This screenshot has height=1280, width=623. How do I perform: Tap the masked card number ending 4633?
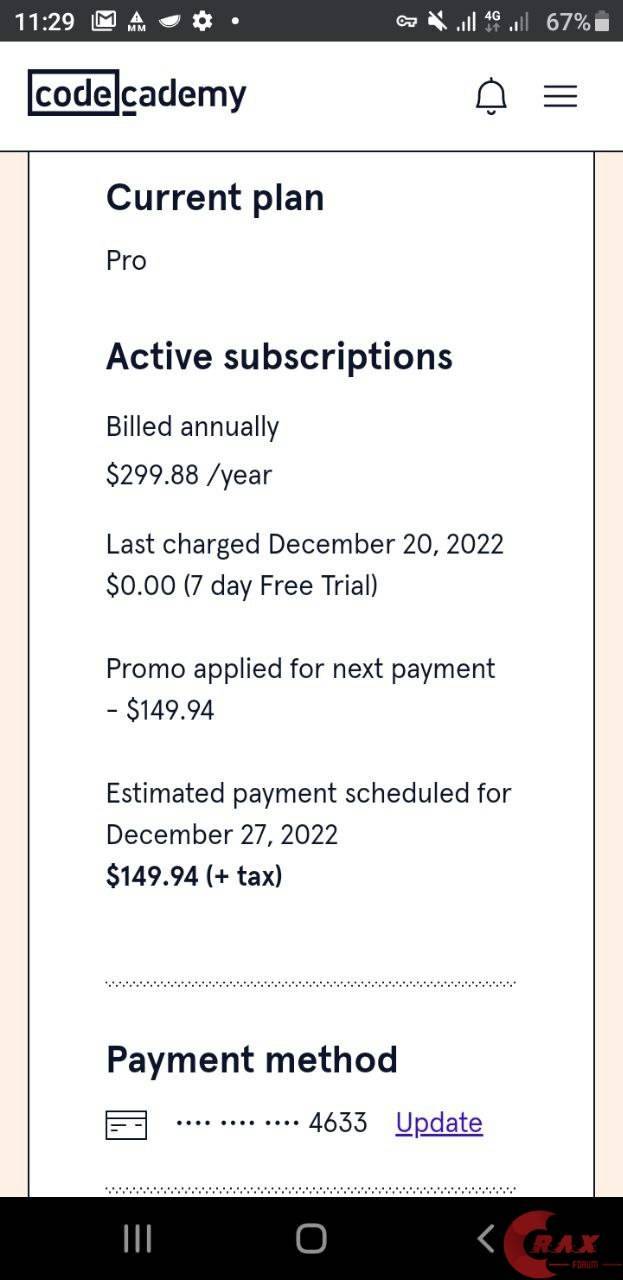[272, 1123]
